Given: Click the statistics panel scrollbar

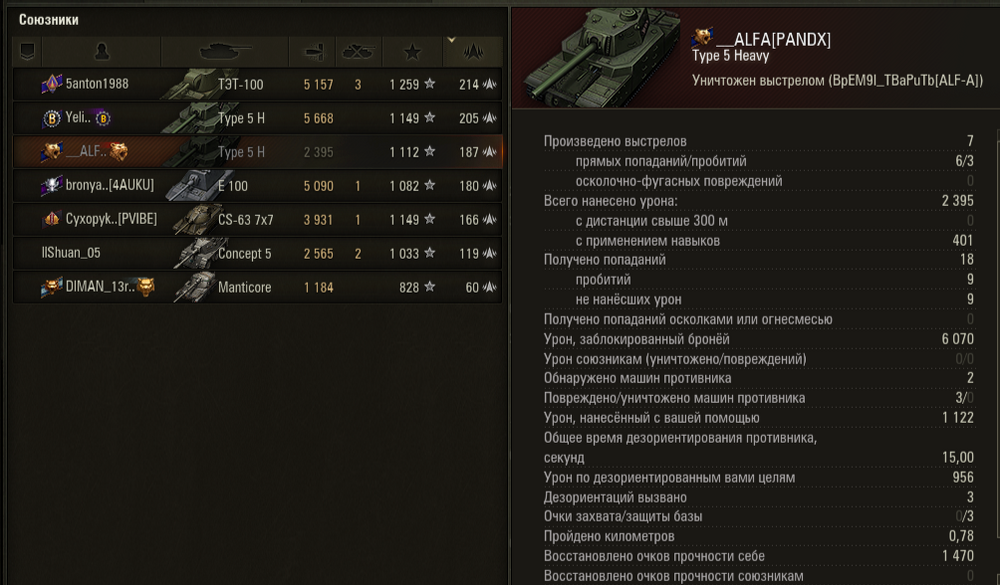Looking at the screenshot, I should [997, 332].
